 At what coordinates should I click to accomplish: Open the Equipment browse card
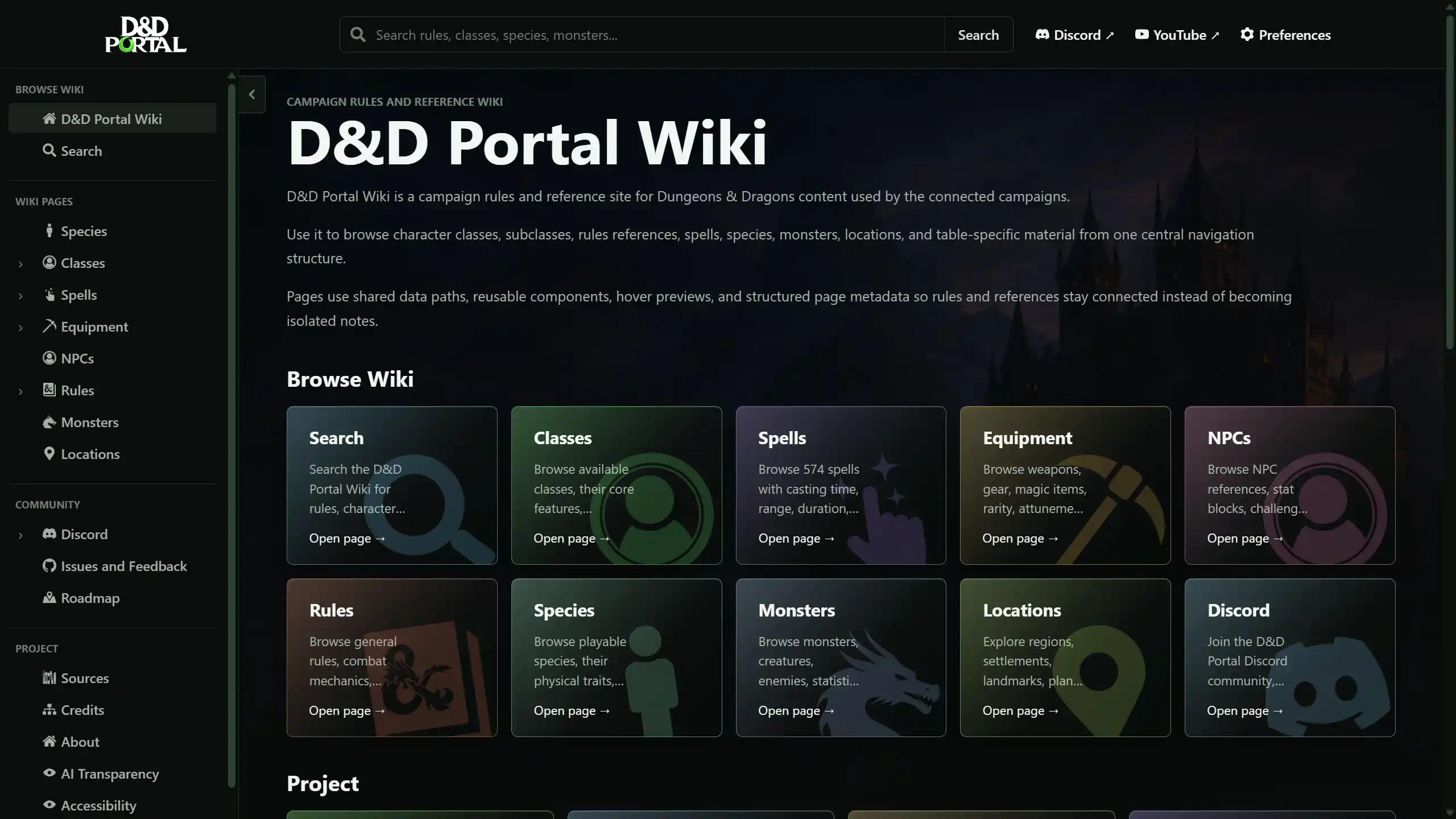pyautogui.click(x=1065, y=485)
